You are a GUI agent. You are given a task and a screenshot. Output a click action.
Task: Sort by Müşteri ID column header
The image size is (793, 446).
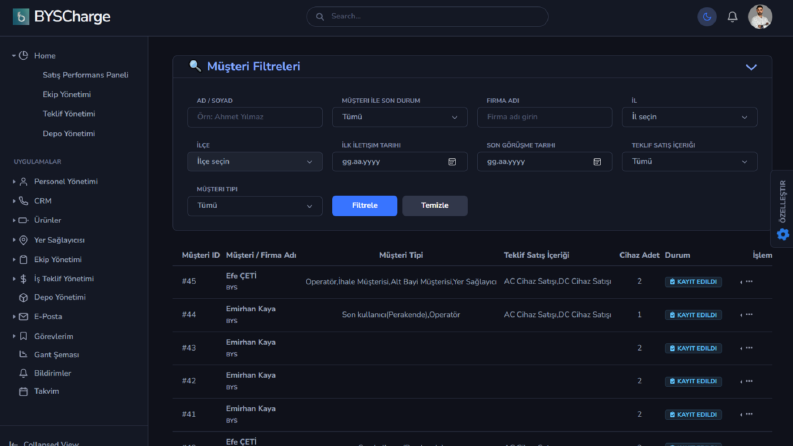(201, 255)
